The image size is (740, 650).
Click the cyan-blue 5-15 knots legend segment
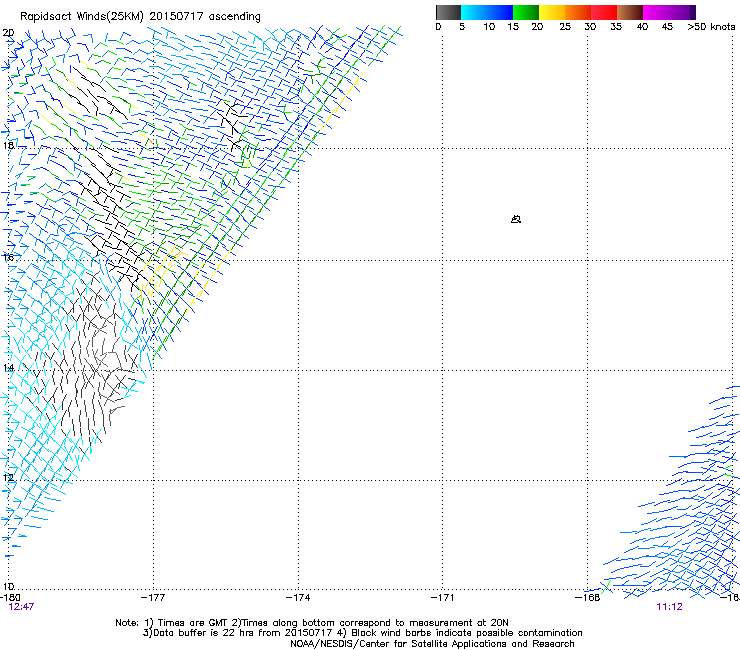[487, 12]
